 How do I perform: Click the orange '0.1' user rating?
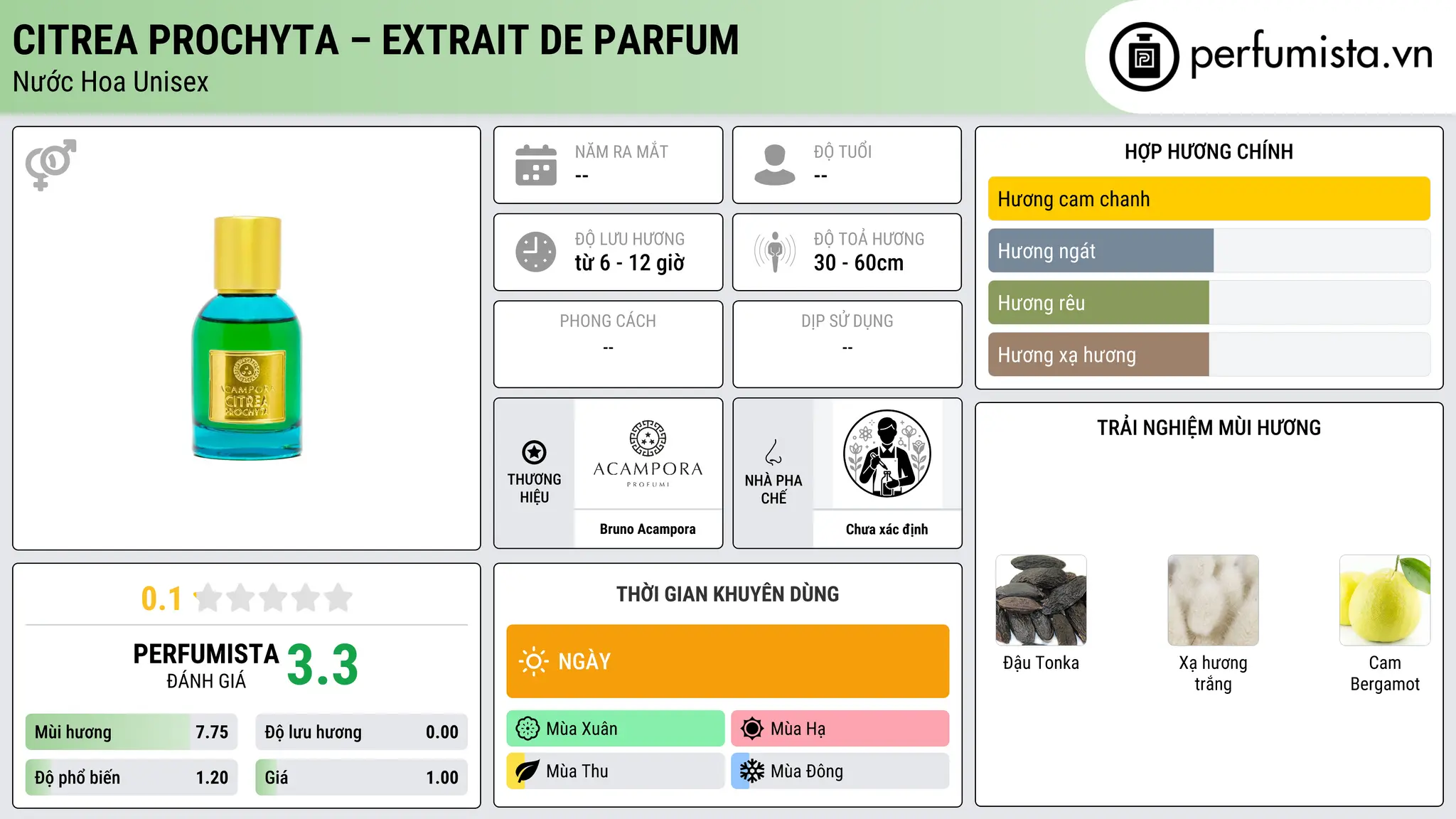click(x=161, y=599)
